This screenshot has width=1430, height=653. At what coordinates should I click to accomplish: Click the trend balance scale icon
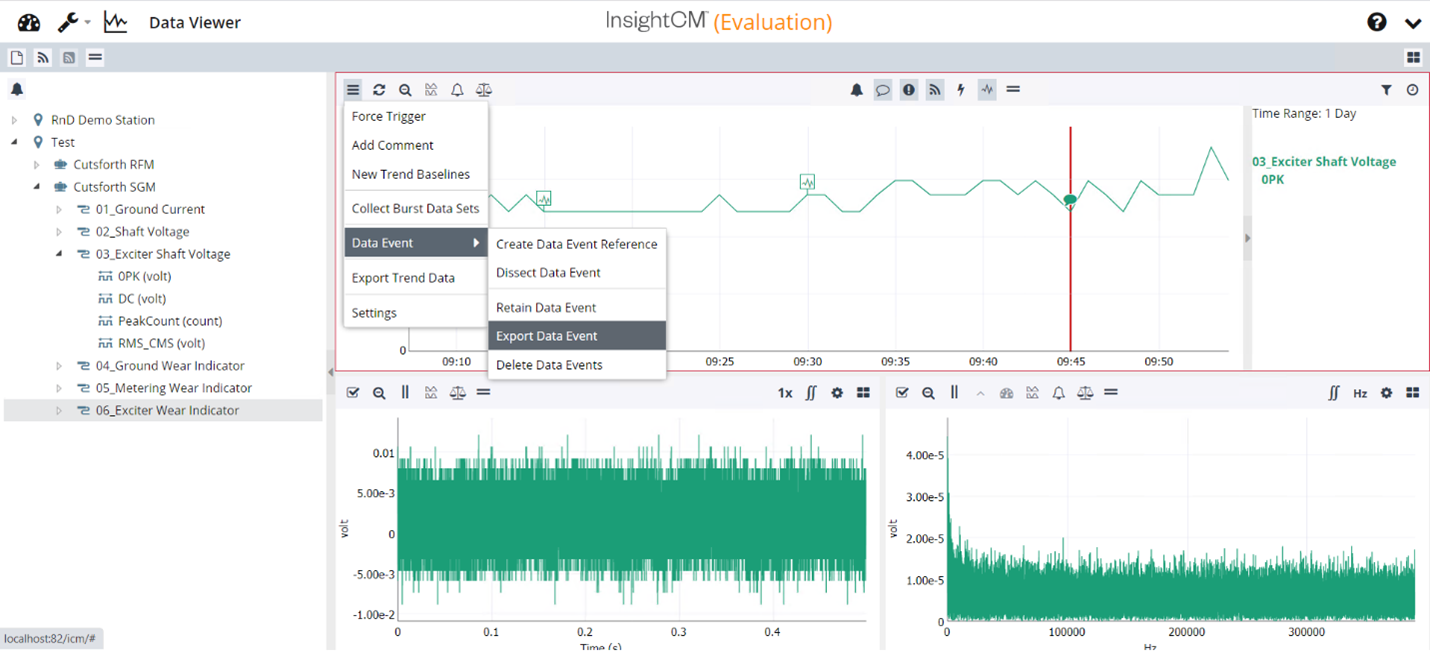pos(484,90)
